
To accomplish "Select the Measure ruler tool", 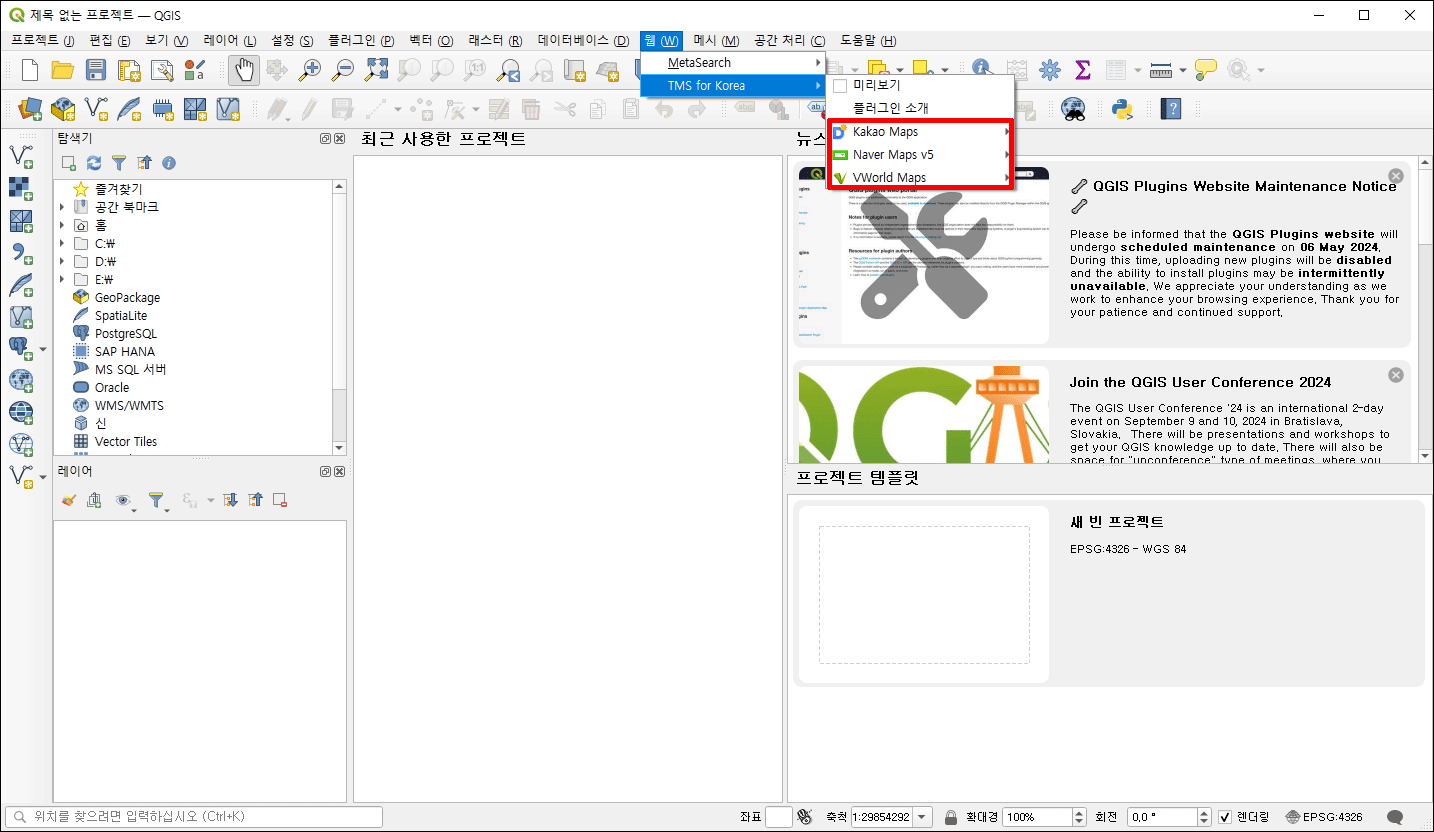I will (x=1160, y=70).
